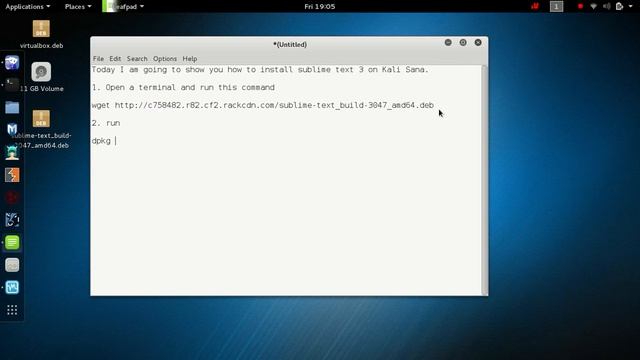Open the Applications menu
The image size is (640, 360).
pyautogui.click(x=28, y=7)
